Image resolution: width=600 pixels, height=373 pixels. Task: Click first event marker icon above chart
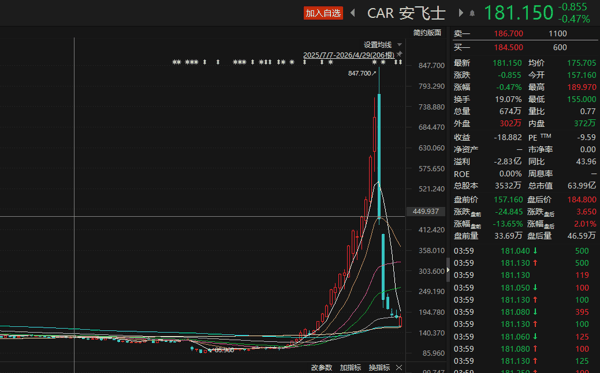174,62
